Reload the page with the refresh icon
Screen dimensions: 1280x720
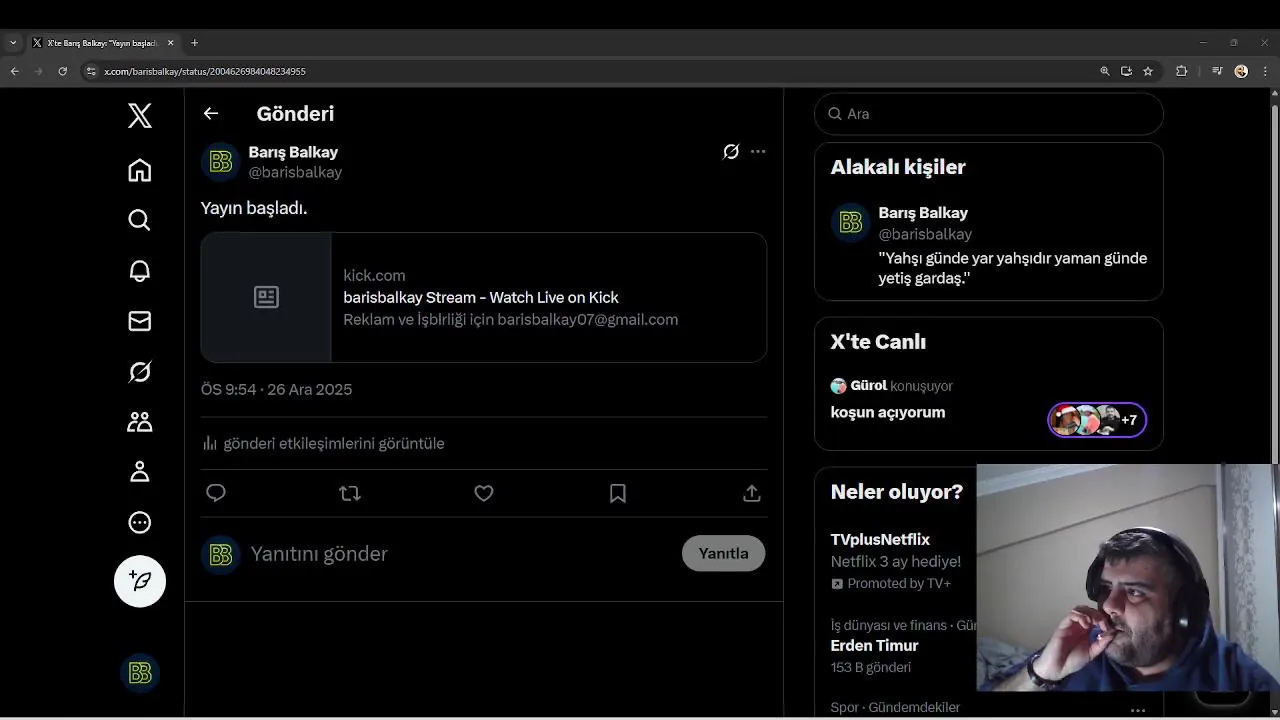coord(62,71)
